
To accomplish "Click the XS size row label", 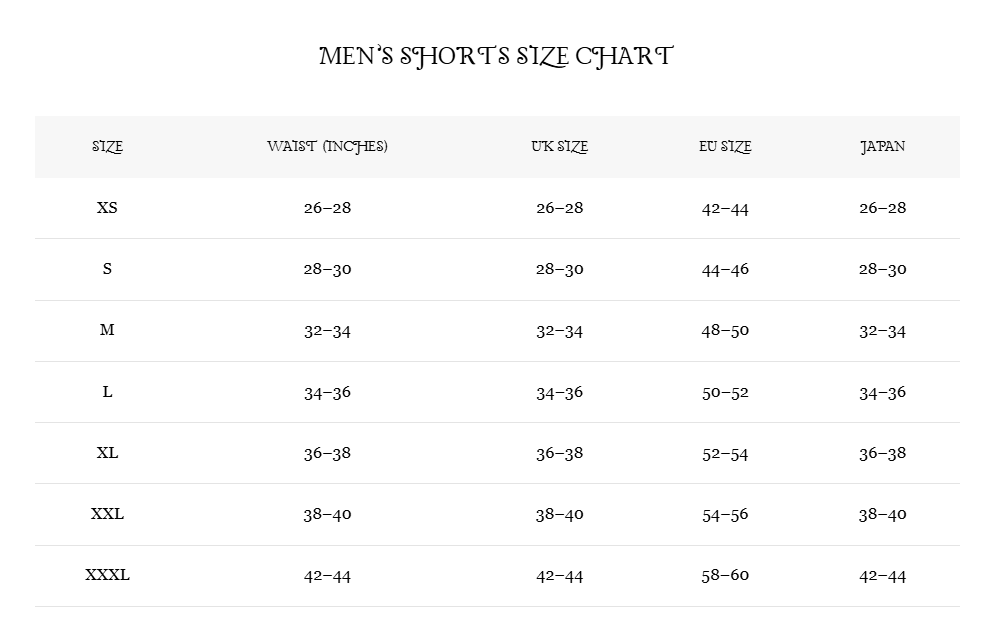I will click(107, 208).
